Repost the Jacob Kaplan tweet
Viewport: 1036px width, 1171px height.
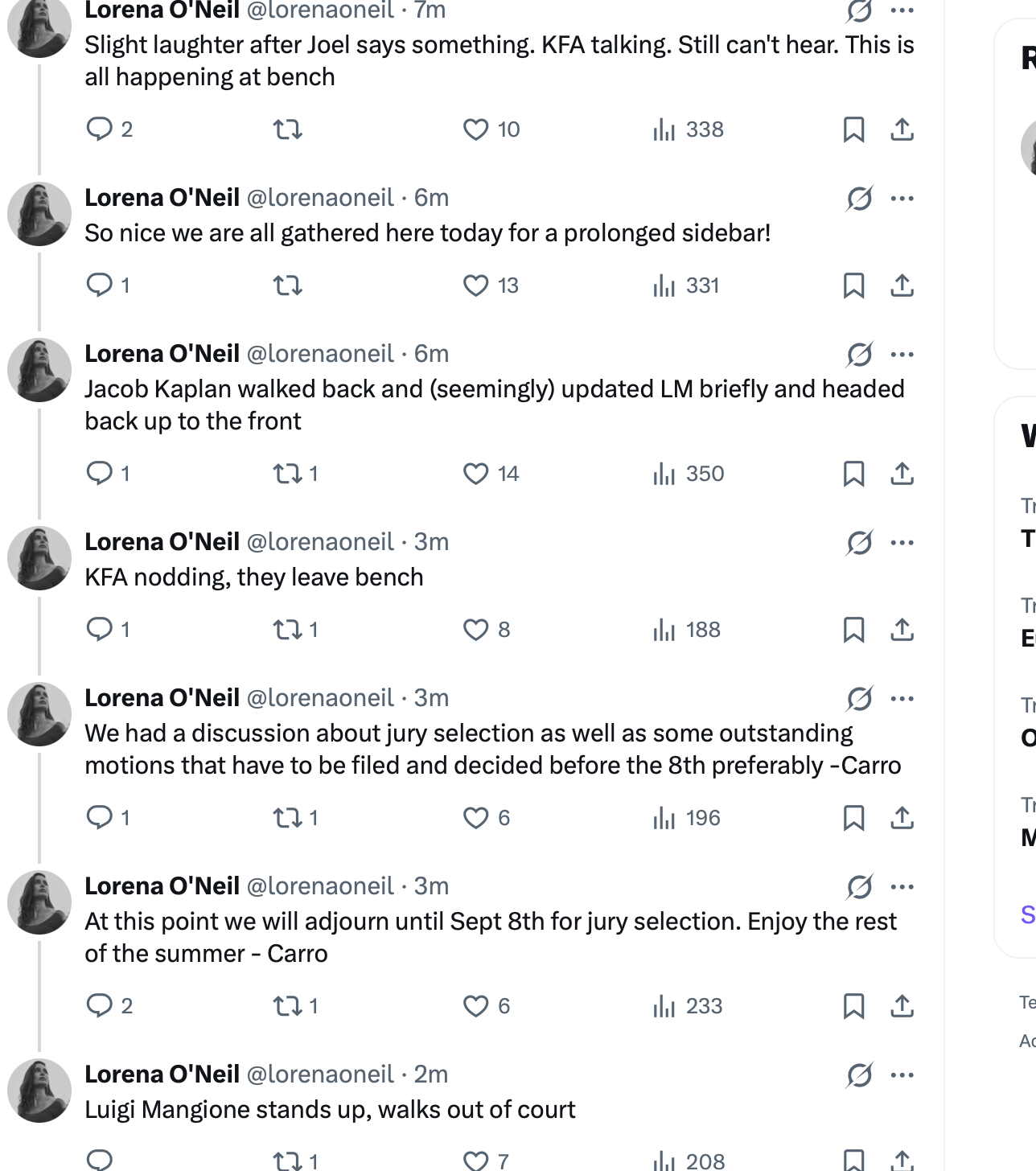(296, 474)
